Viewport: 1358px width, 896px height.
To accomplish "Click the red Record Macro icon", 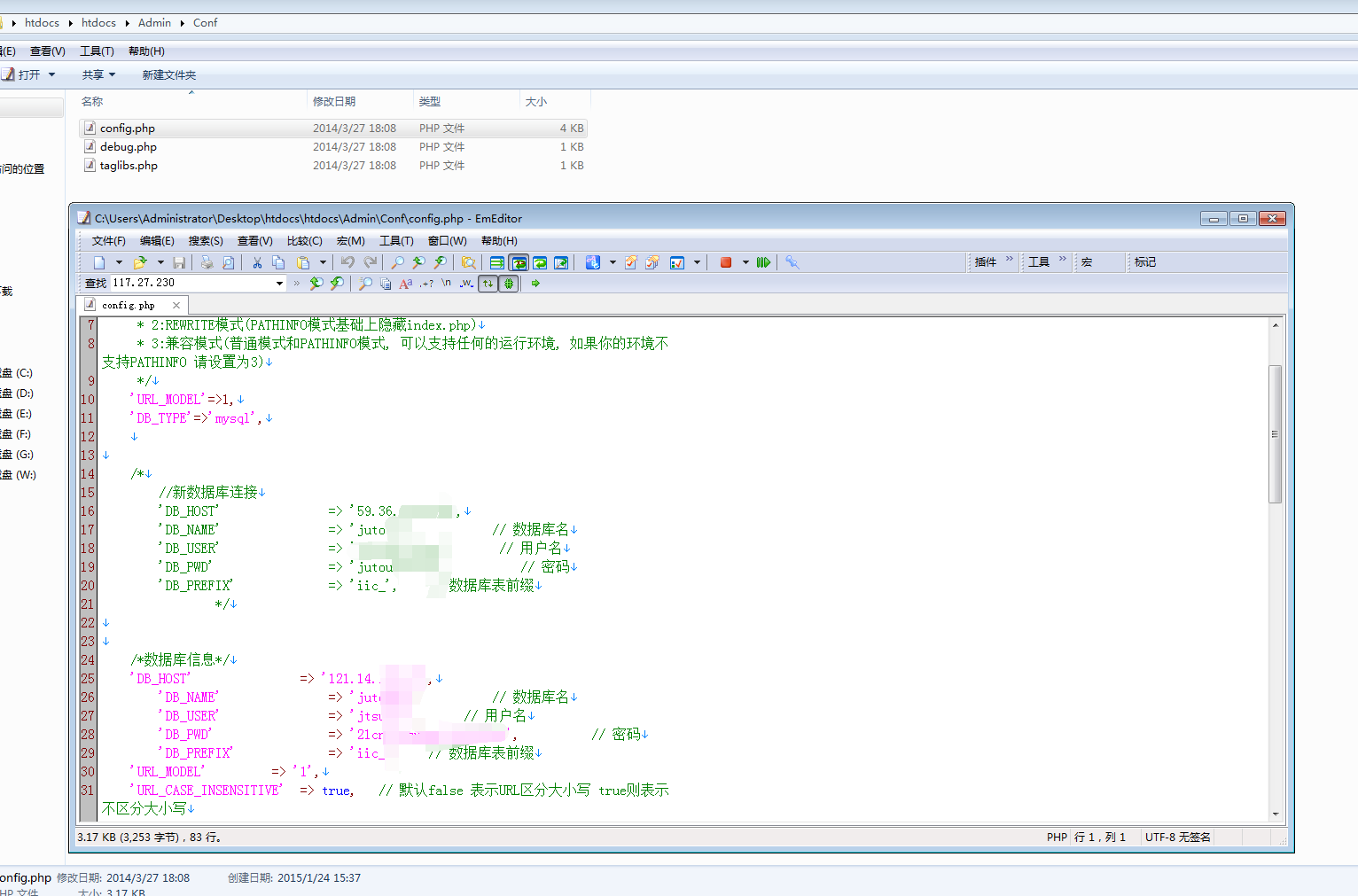I will tap(725, 262).
